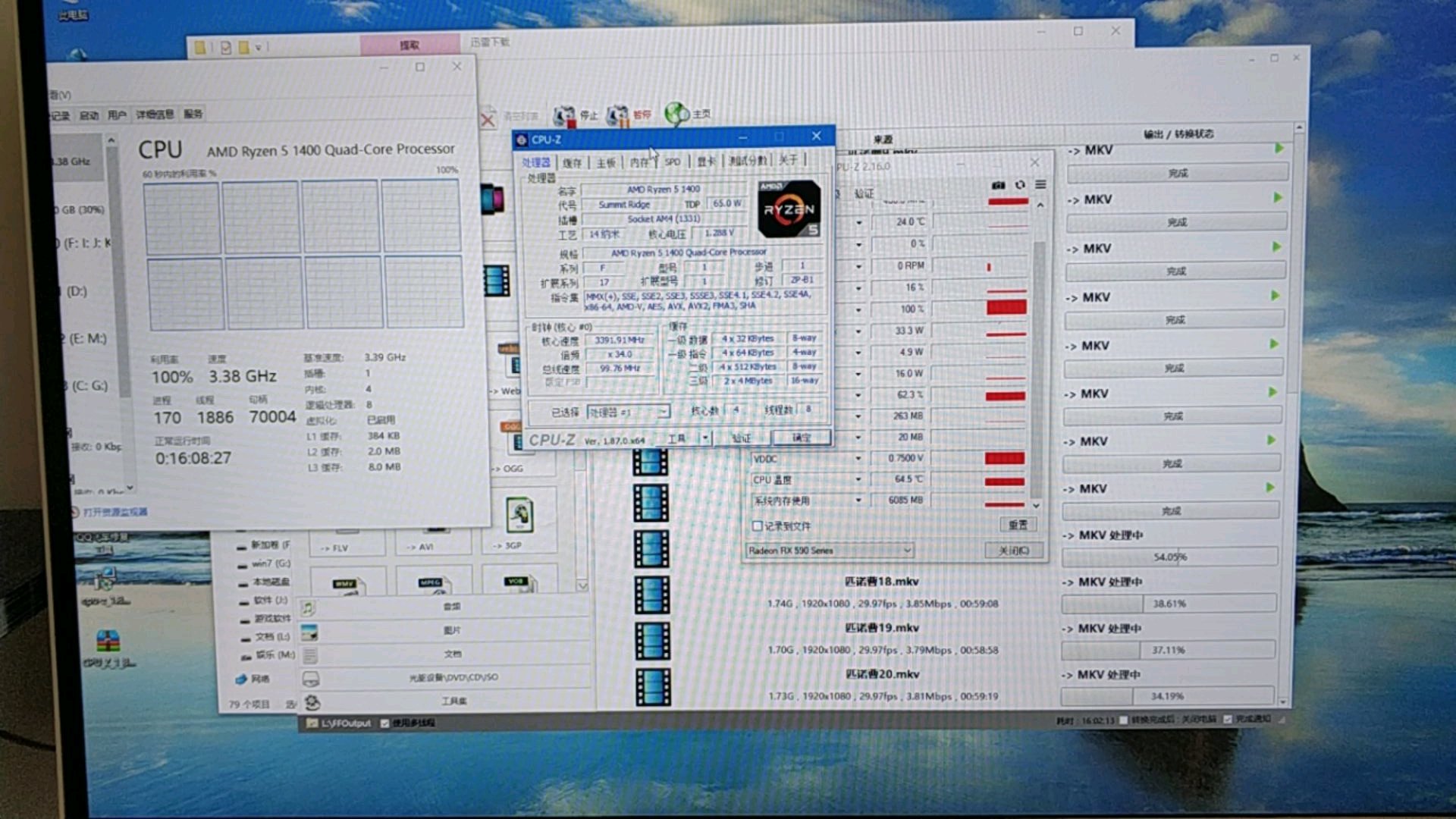Click Task Manager sidebar scroll-up arrow
1456x819 pixels.
(111, 141)
